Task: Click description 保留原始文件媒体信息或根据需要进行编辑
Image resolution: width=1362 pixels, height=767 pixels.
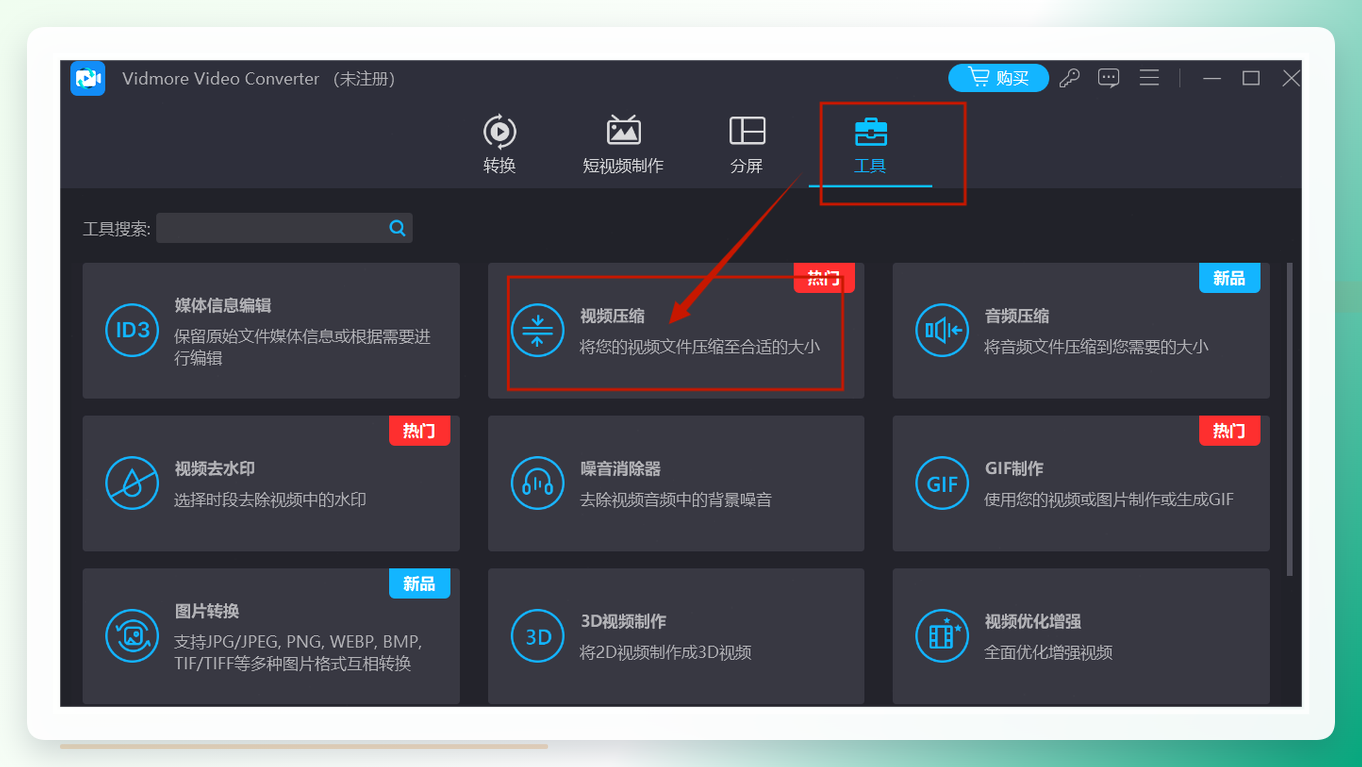Action: click(x=302, y=347)
